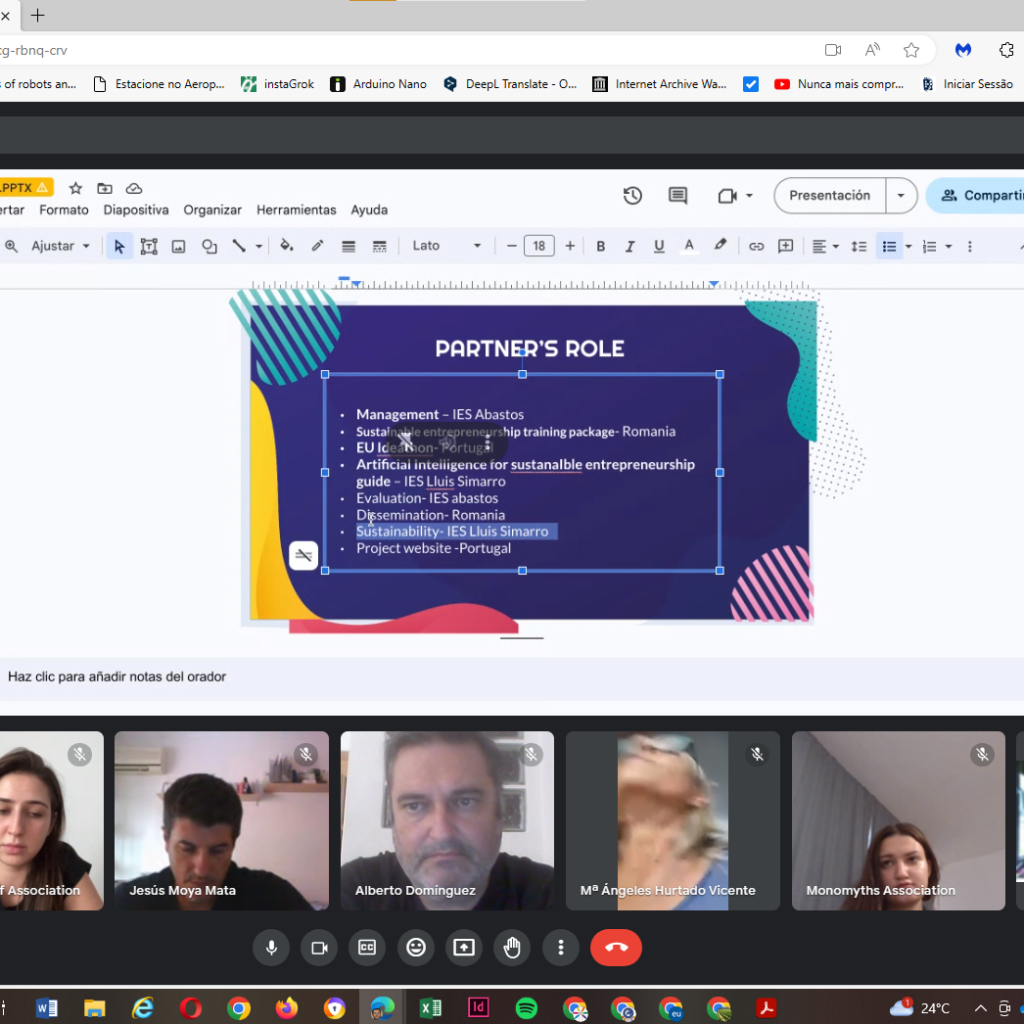Turn the camera on or off

[319, 947]
